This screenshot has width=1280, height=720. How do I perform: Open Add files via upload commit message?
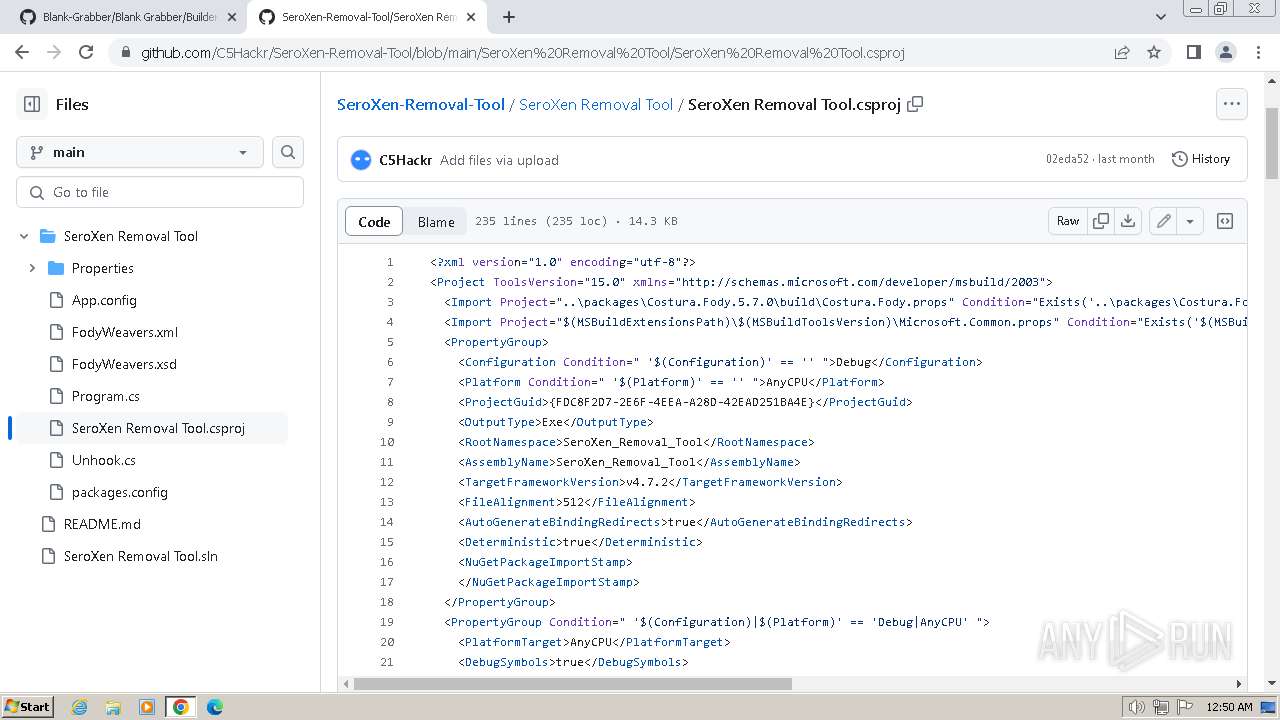click(499, 160)
